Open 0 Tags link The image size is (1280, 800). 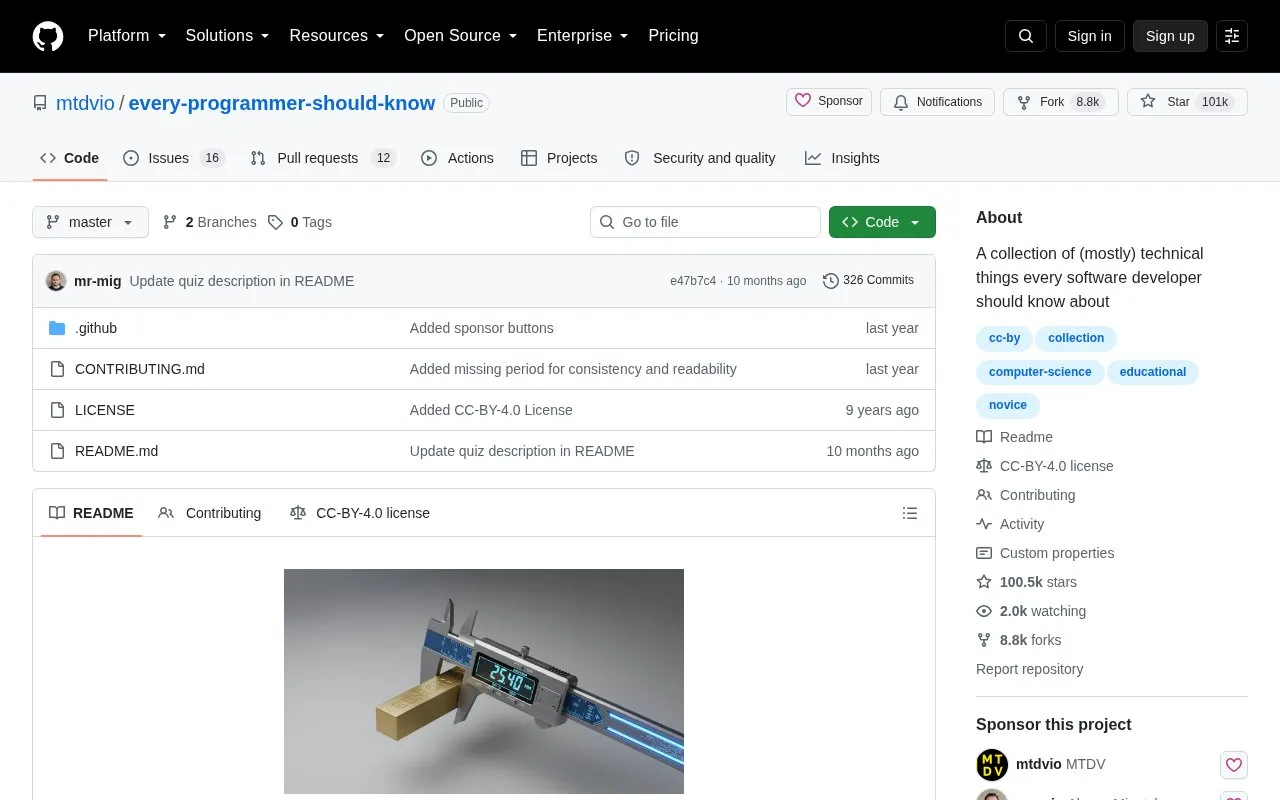pyautogui.click(x=300, y=222)
